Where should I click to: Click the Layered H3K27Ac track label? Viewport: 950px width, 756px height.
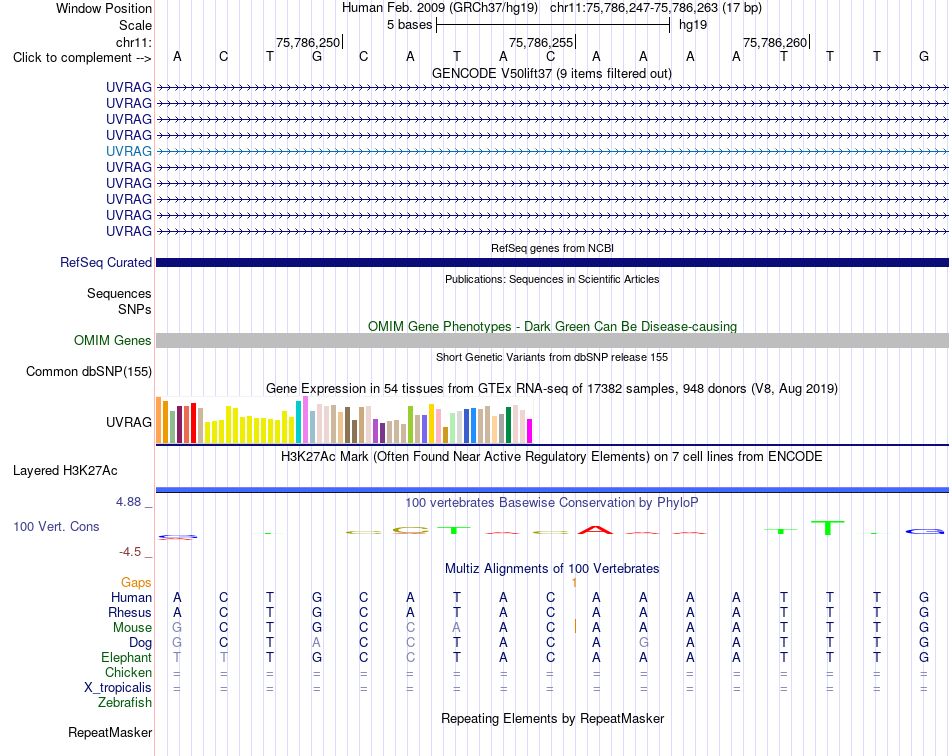pyautogui.click(x=65, y=471)
